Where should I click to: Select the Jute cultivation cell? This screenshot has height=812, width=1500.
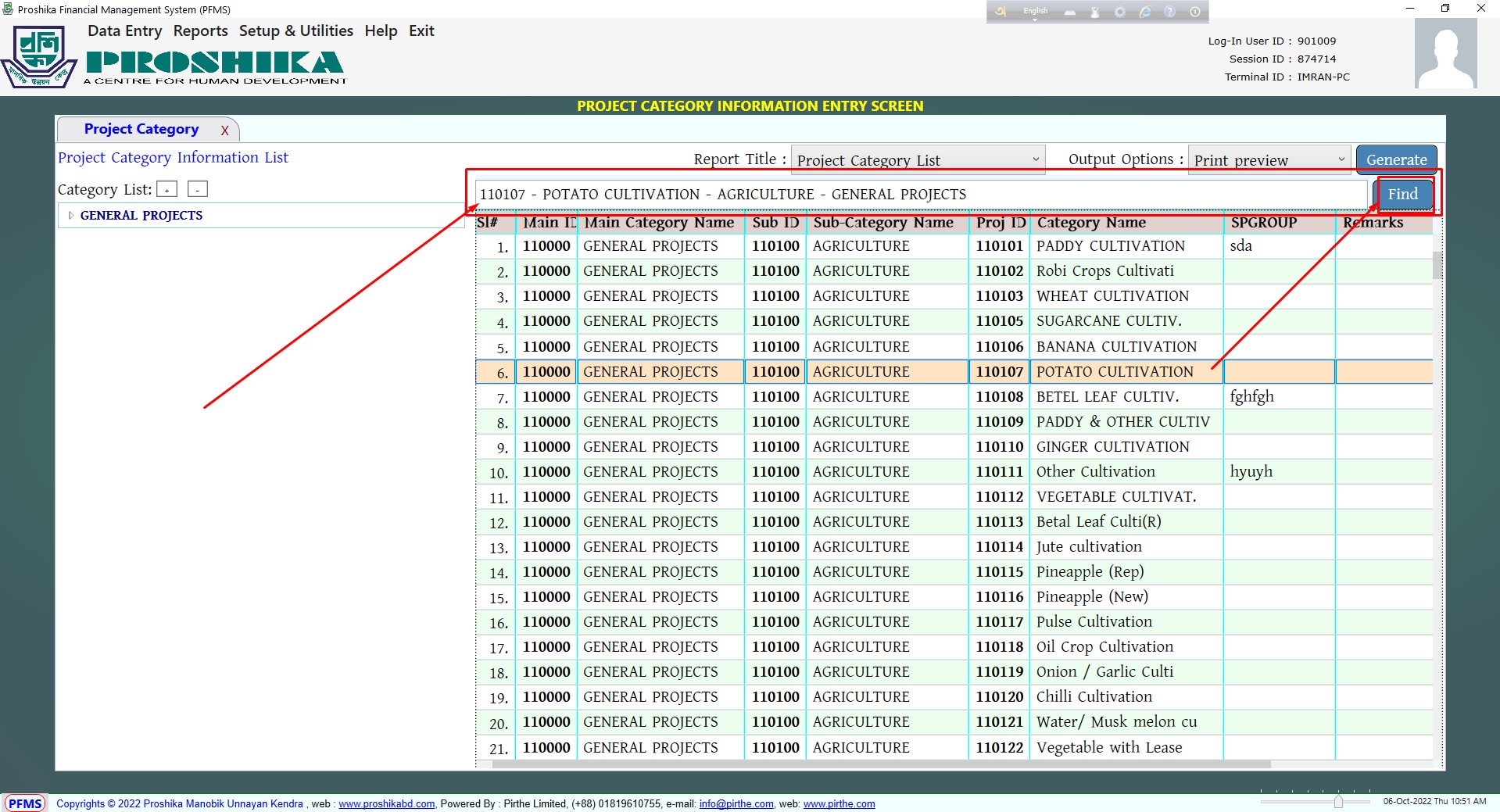1126,547
